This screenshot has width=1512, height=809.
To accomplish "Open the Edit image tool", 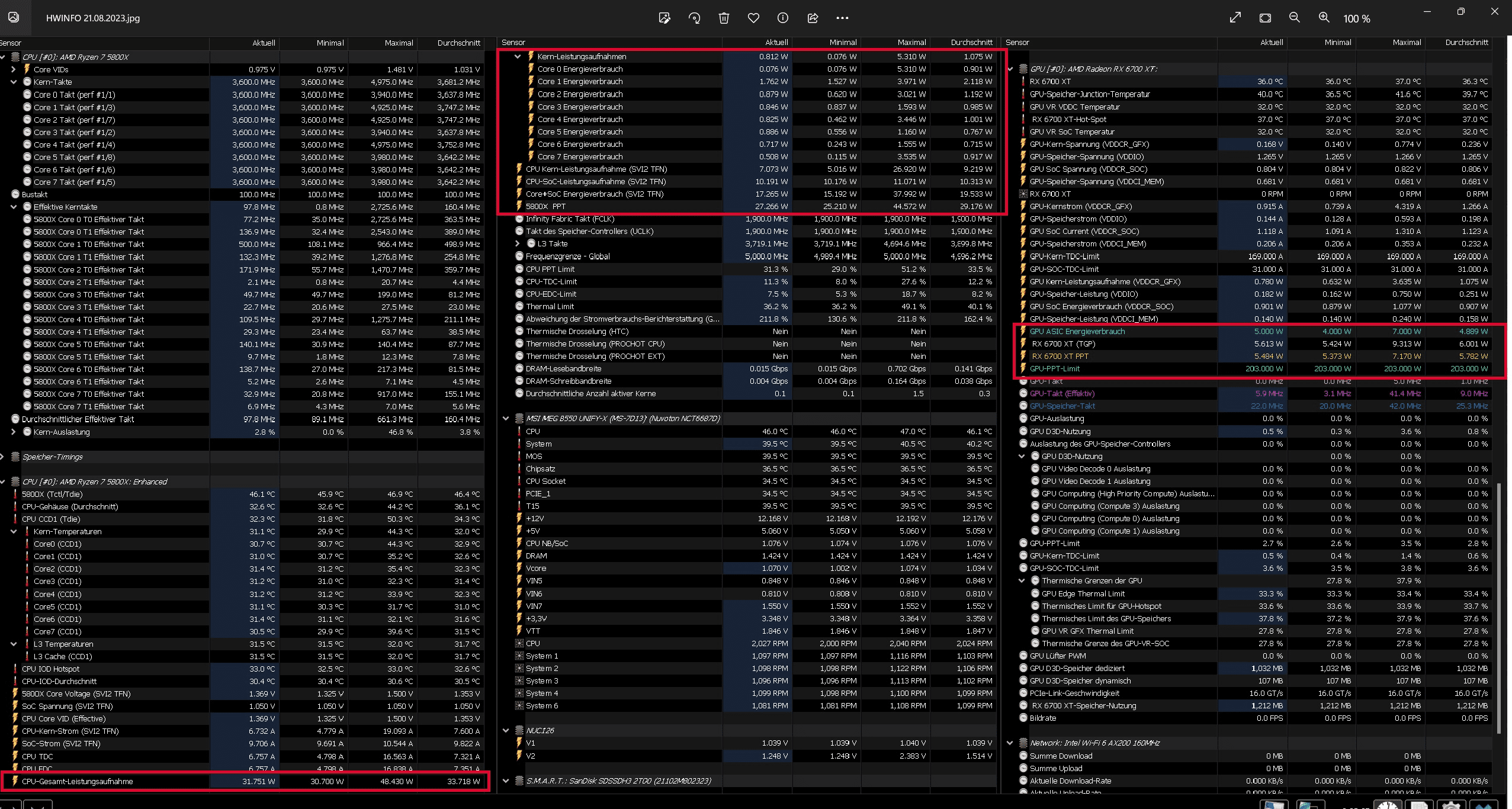I will pos(664,18).
